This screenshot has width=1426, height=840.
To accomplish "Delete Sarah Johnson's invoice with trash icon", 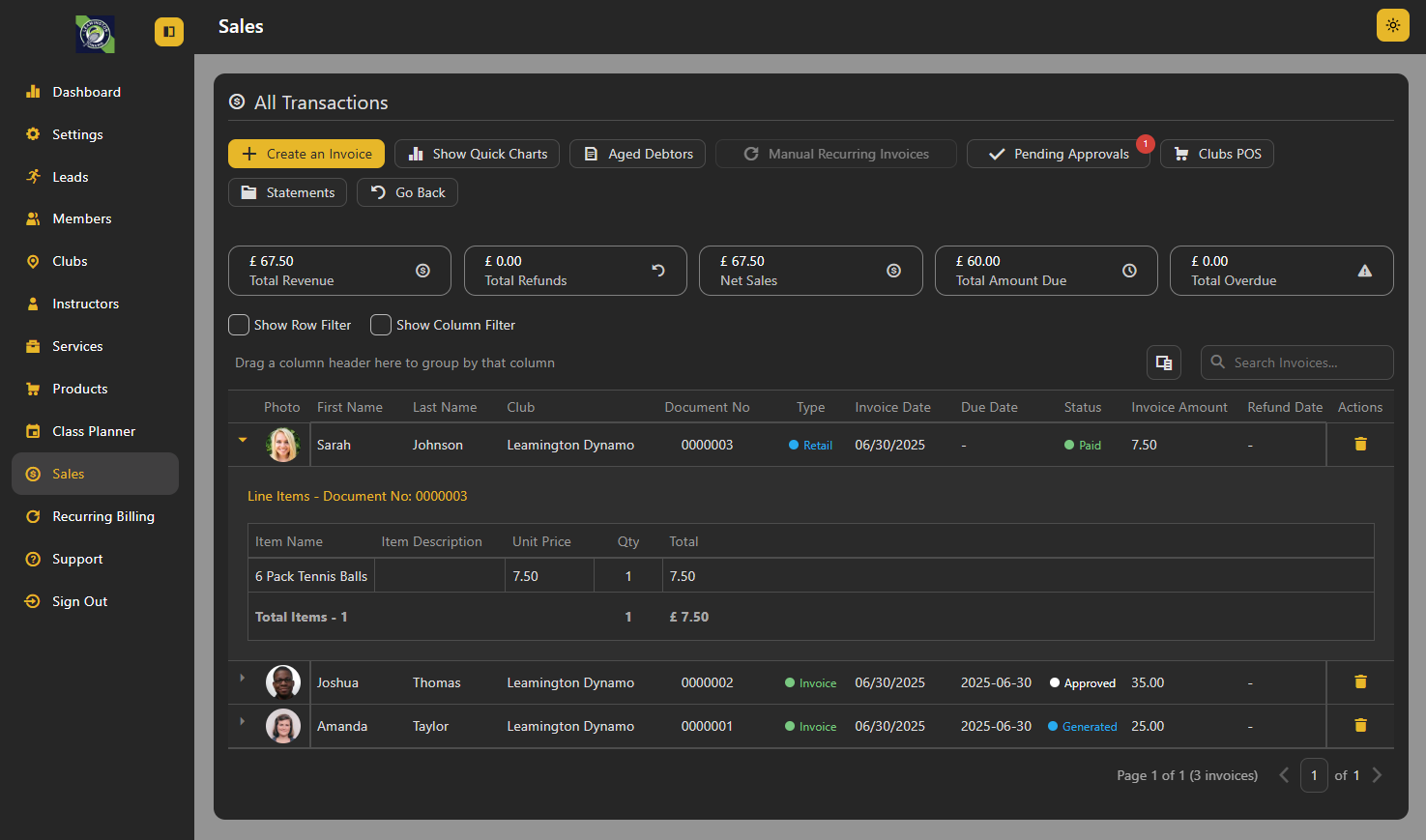I will coord(1360,444).
